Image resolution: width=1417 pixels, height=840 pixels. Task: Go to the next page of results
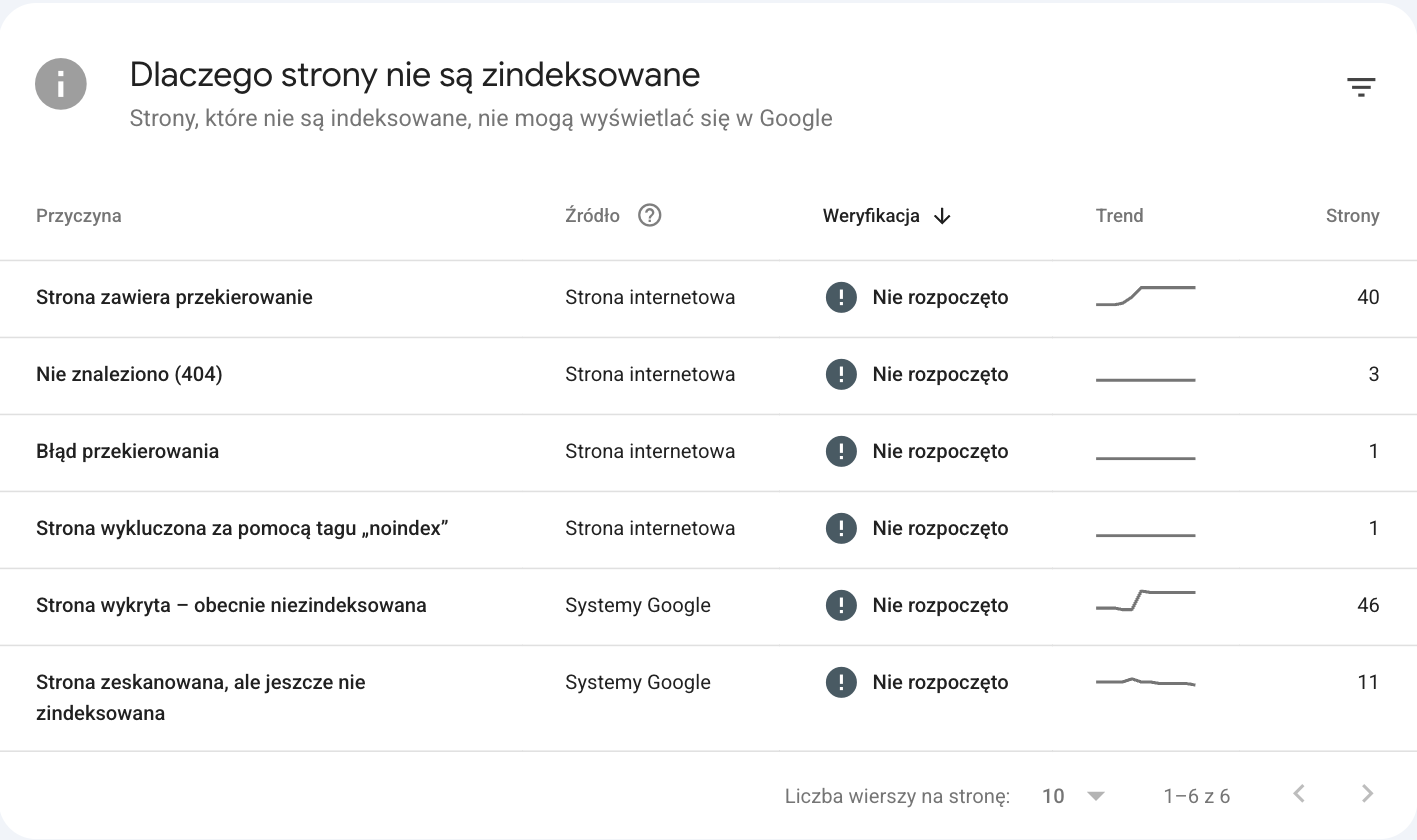pos(1367,795)
